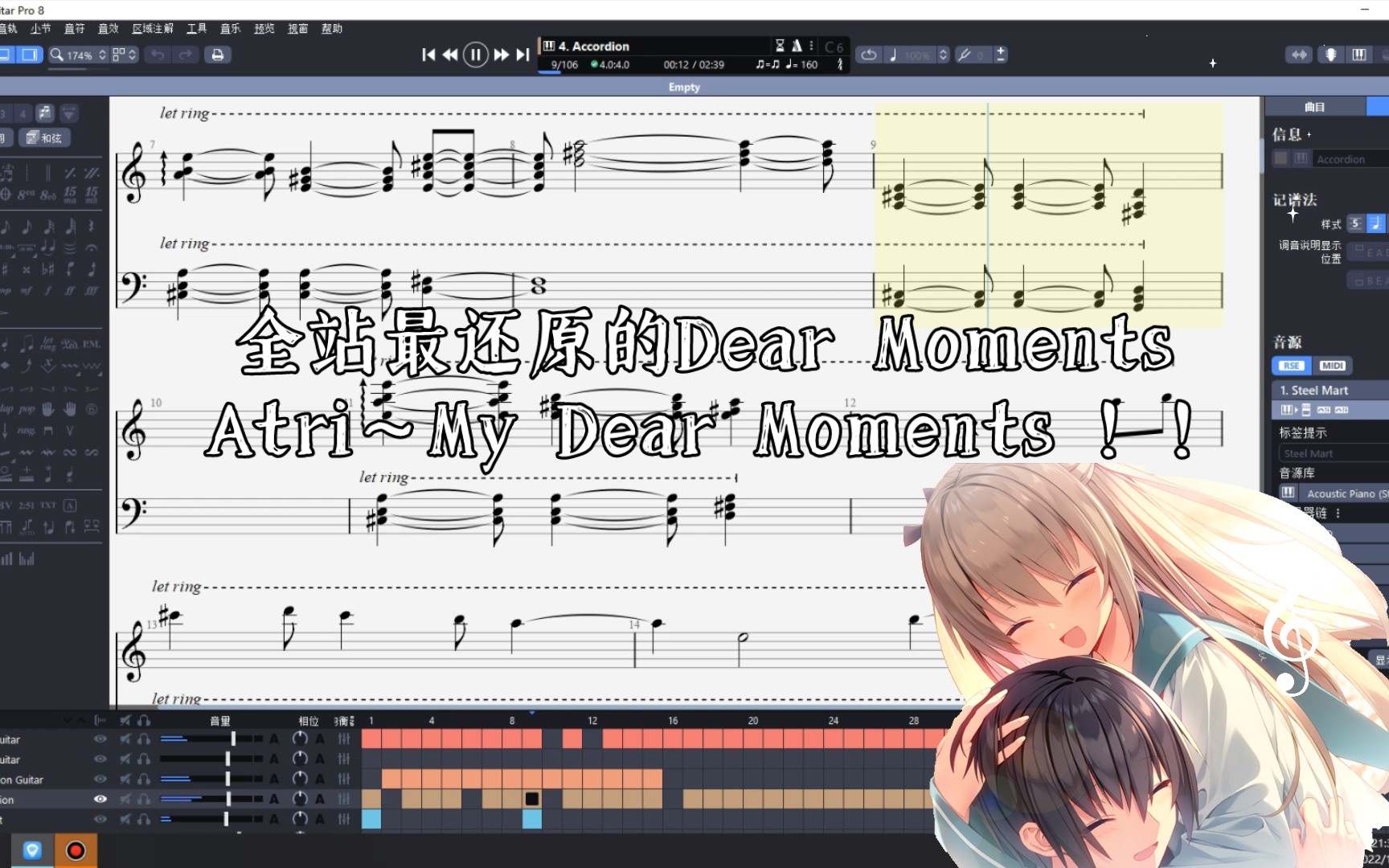Viewport: 1389px width, 868px height.
Task: Select the 曲目 tab in inspector
Action: (x=1315, y=106)
